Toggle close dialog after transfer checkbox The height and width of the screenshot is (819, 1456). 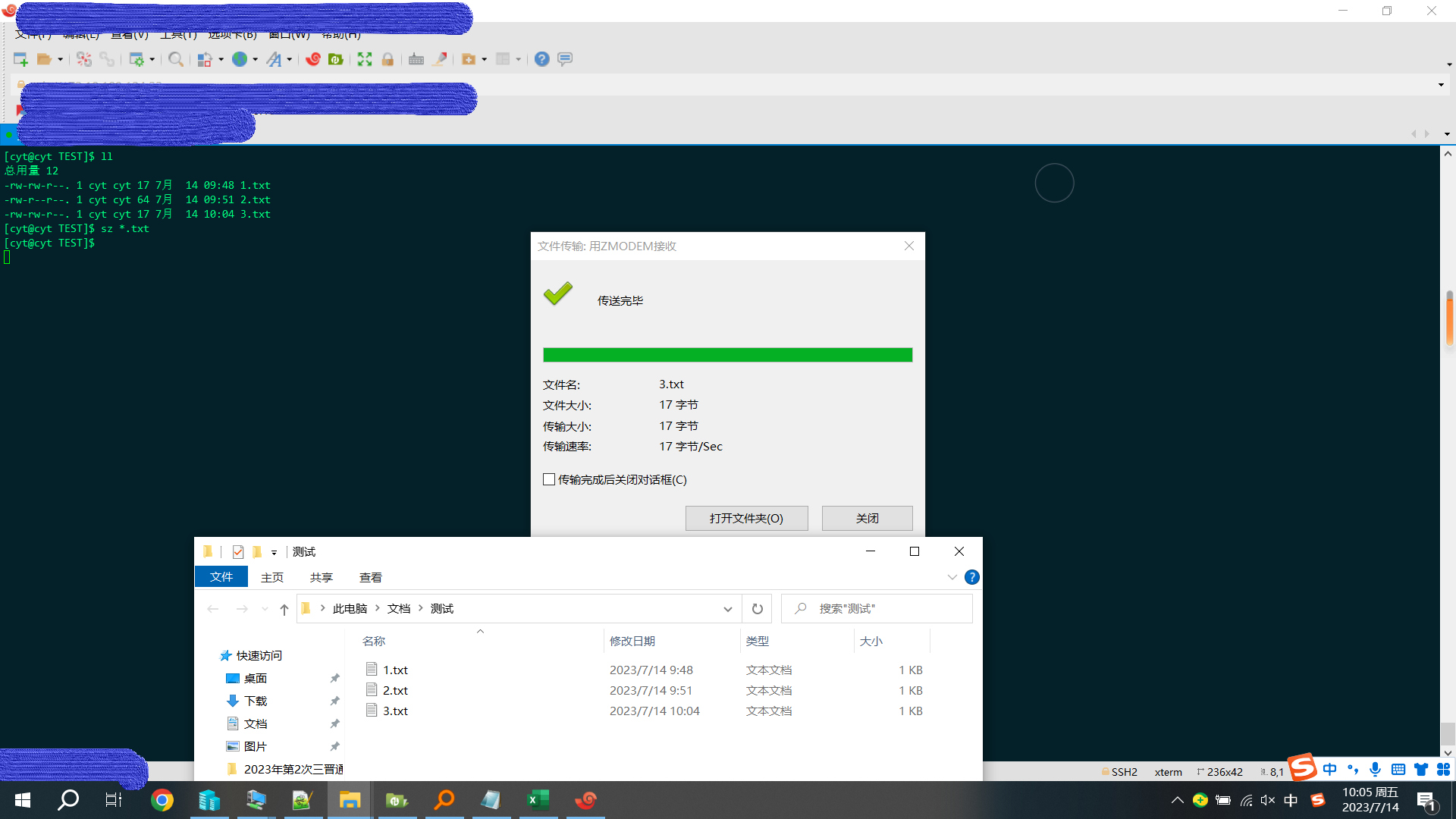[x=549, y=479]
